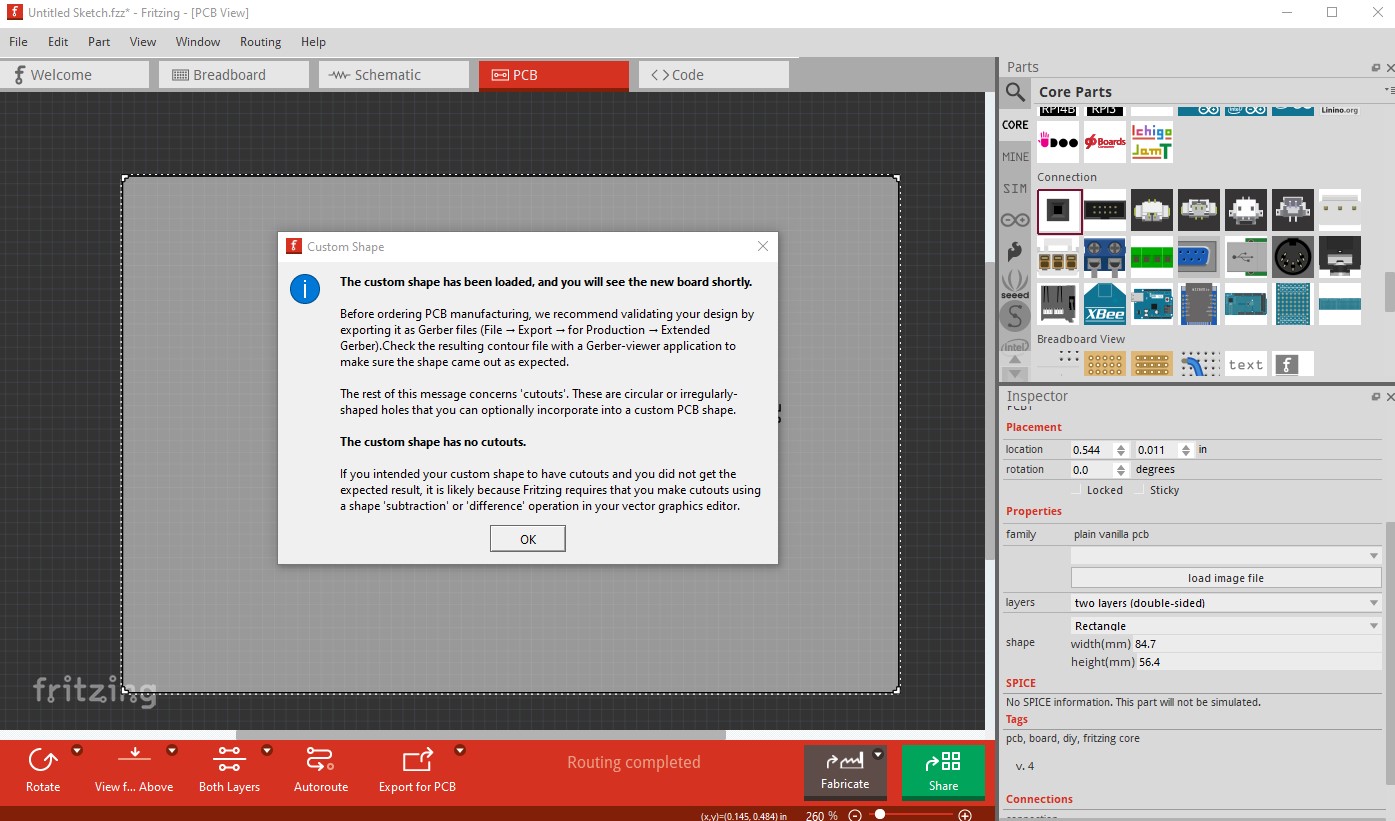Switch to the Schematic tab
This screenshot has width=1395, height=821.
click(x=394, y=75)
